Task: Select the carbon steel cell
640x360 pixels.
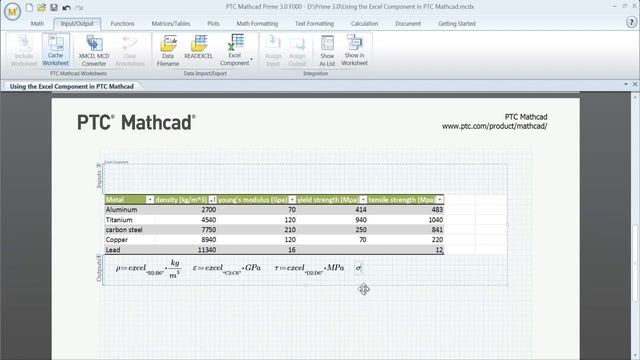Action: pos(129,230)
